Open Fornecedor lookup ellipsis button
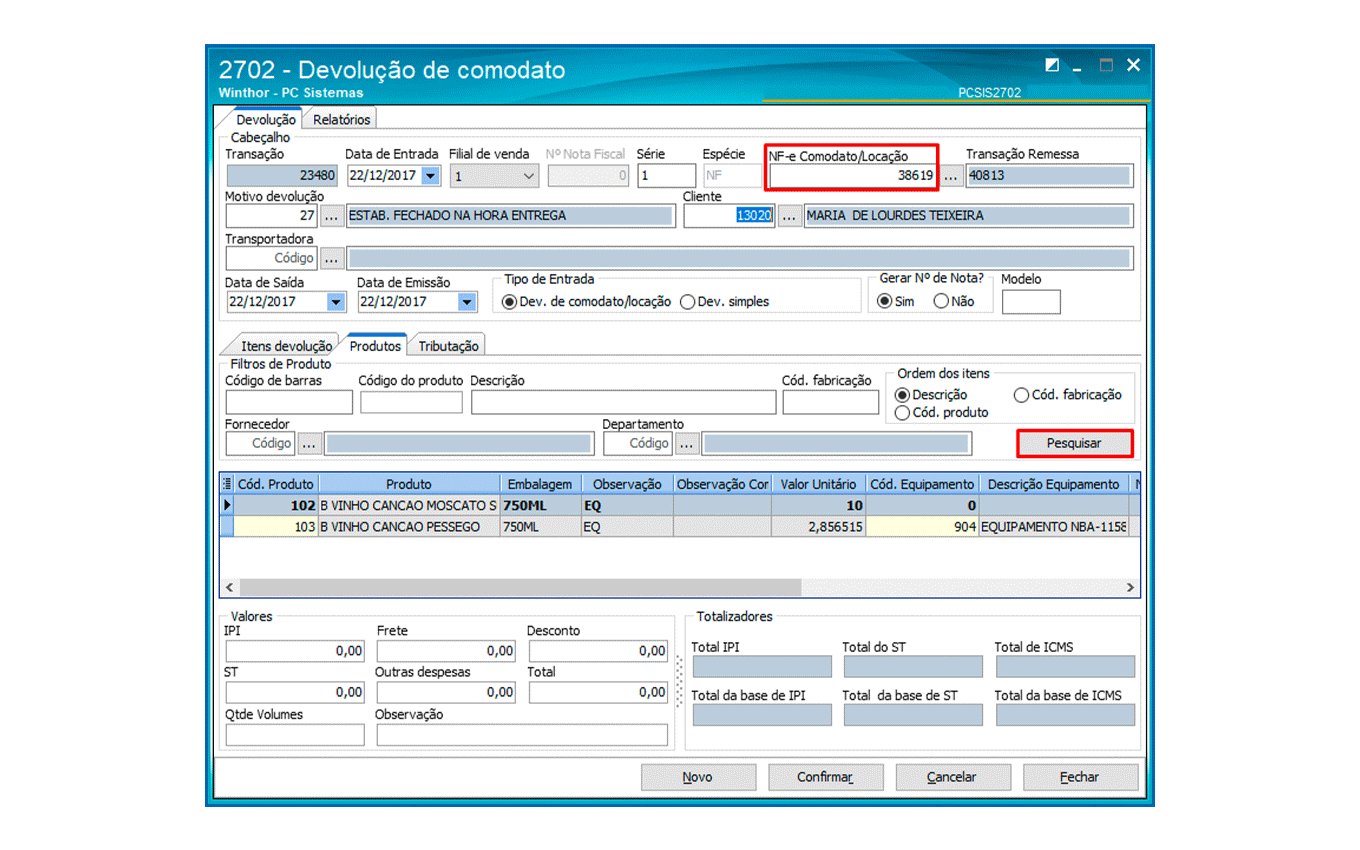This screenshot has width=1360, height=850. [x=309, y=443]
